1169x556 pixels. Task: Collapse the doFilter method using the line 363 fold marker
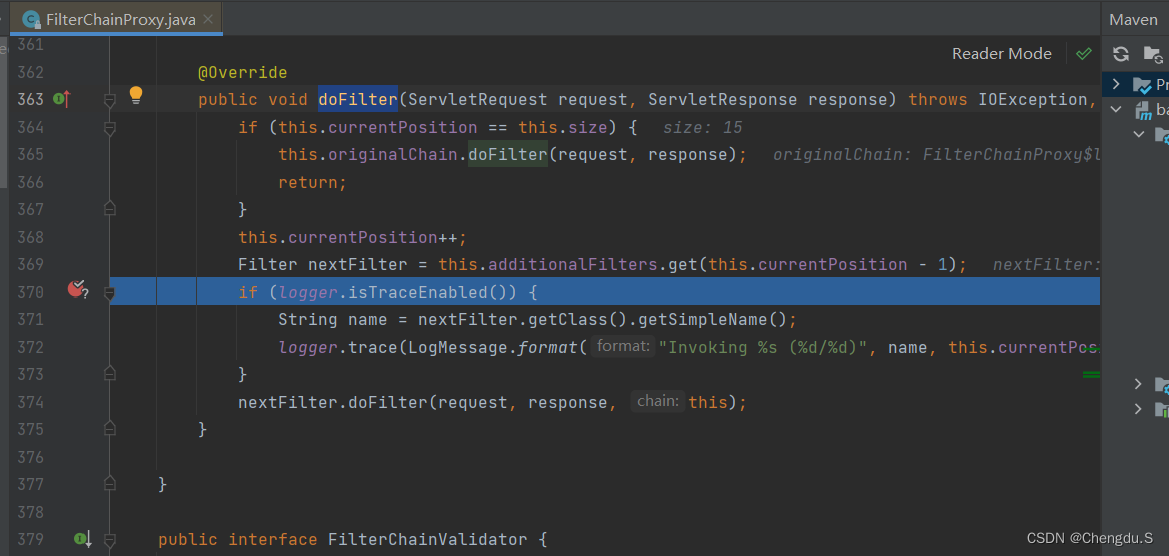[x=110, y=99]
